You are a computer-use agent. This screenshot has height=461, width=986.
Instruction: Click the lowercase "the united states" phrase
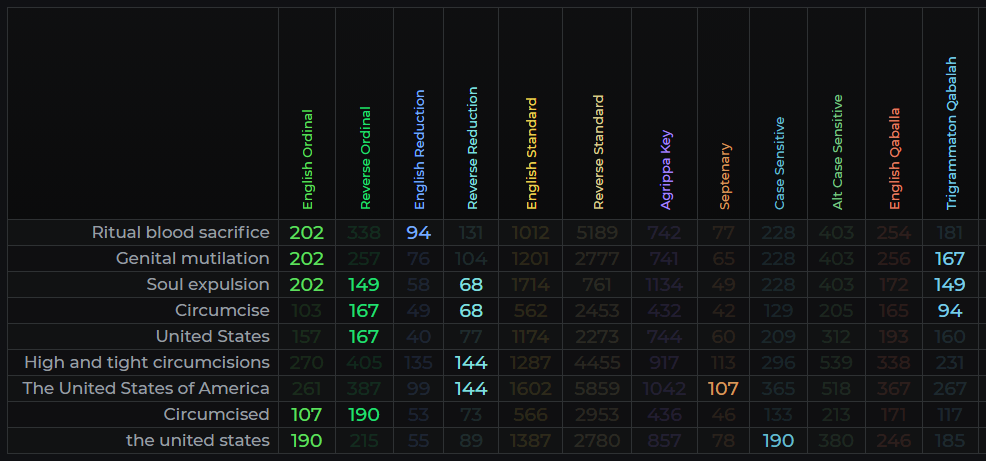coord(198,441)
